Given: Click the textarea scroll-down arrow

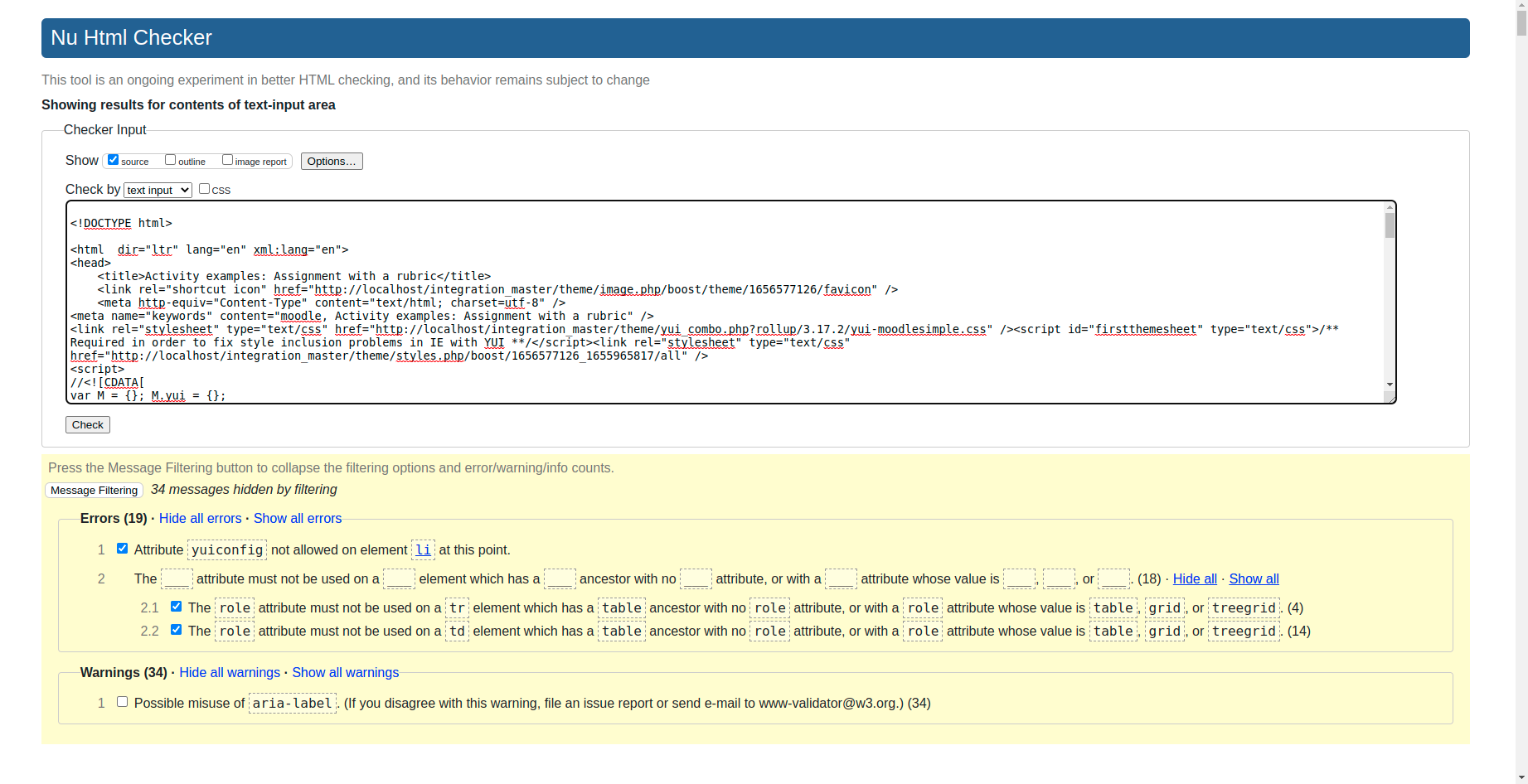Looking at the screenshot, I should point(1390,385).
